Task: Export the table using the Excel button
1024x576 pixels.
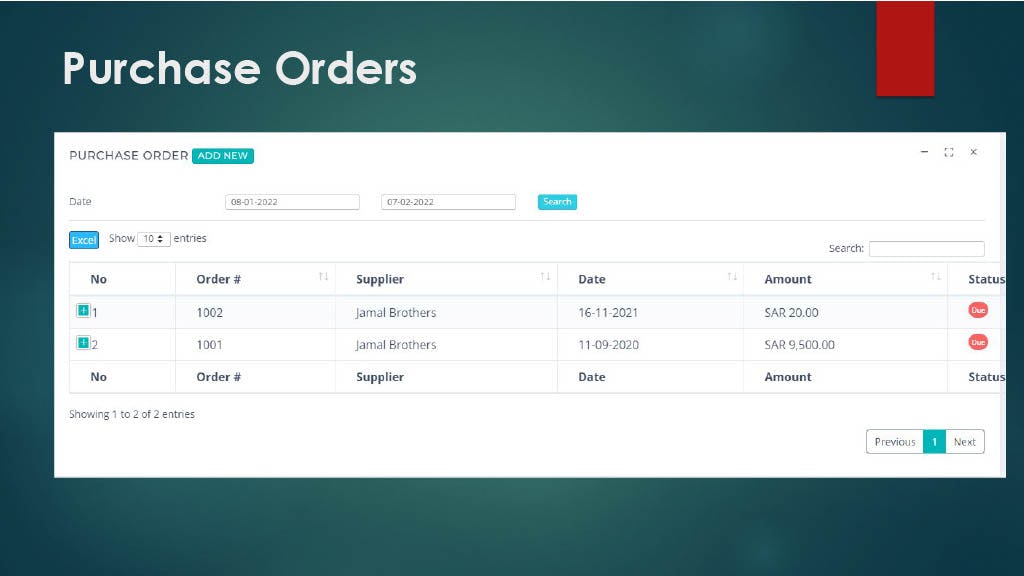Action: pos(83,239)
